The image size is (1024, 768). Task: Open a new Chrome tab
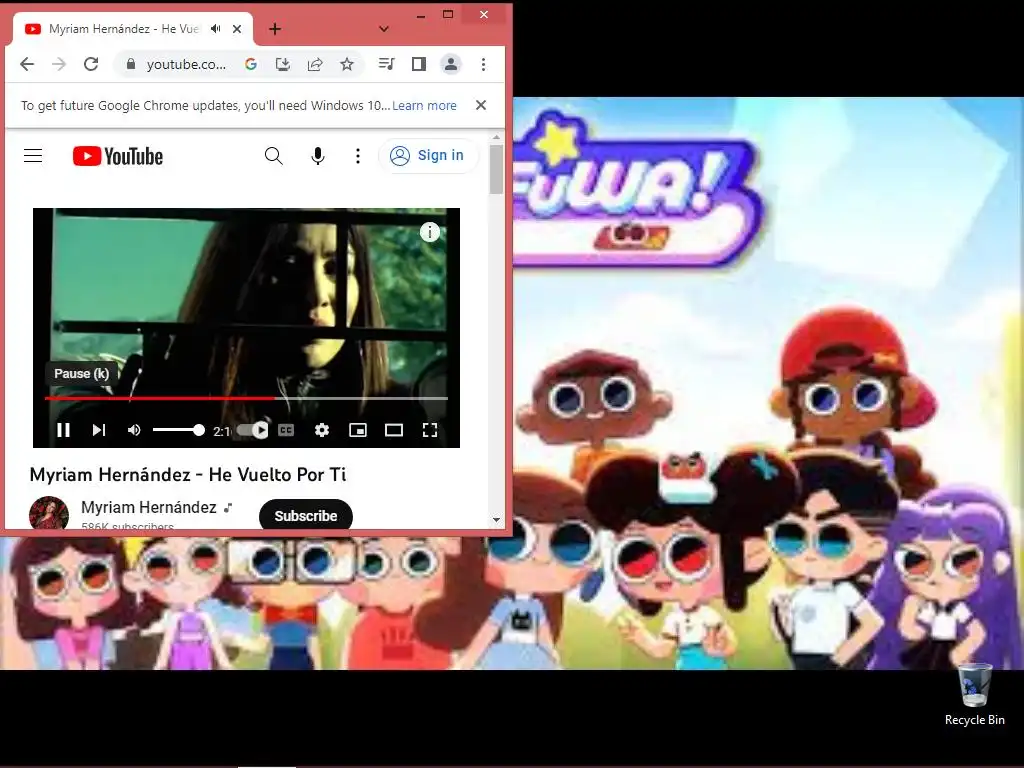click(275, 29)
